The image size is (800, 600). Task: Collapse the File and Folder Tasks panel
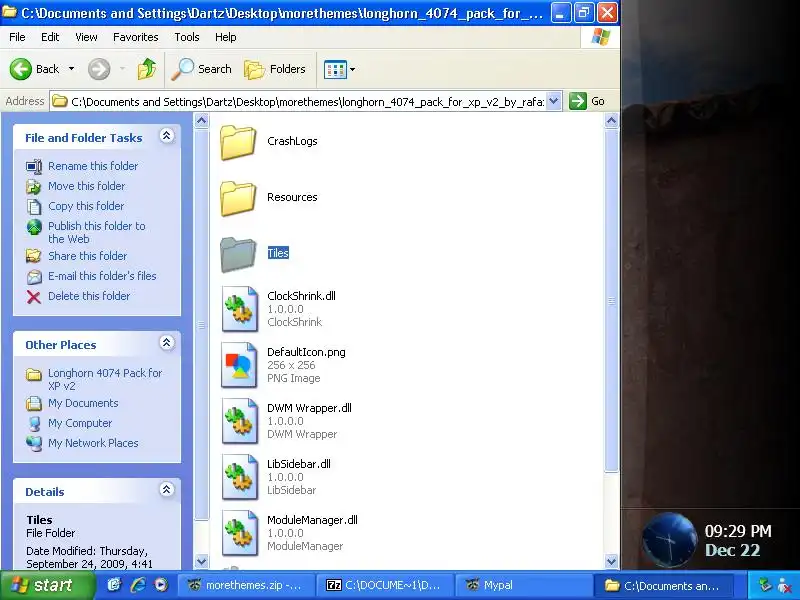point(166,136)
